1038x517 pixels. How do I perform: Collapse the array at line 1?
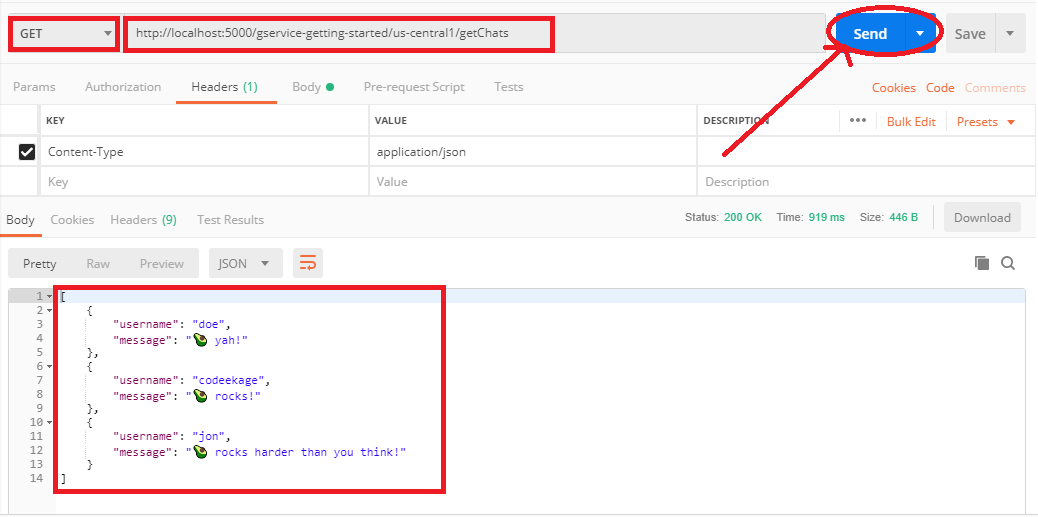pyautogui.click(x=50, y=296)
